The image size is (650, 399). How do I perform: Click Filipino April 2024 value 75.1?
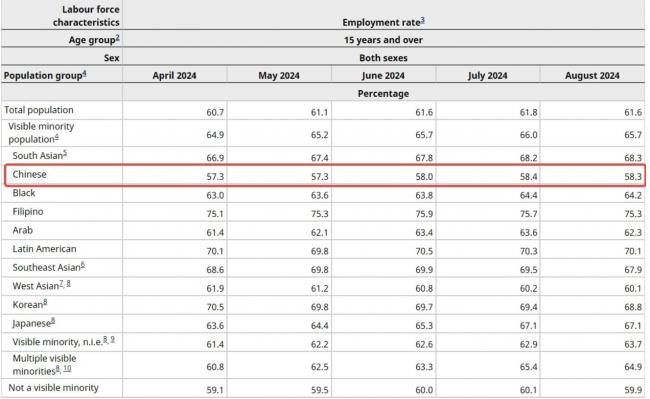[x=215, y=214]
